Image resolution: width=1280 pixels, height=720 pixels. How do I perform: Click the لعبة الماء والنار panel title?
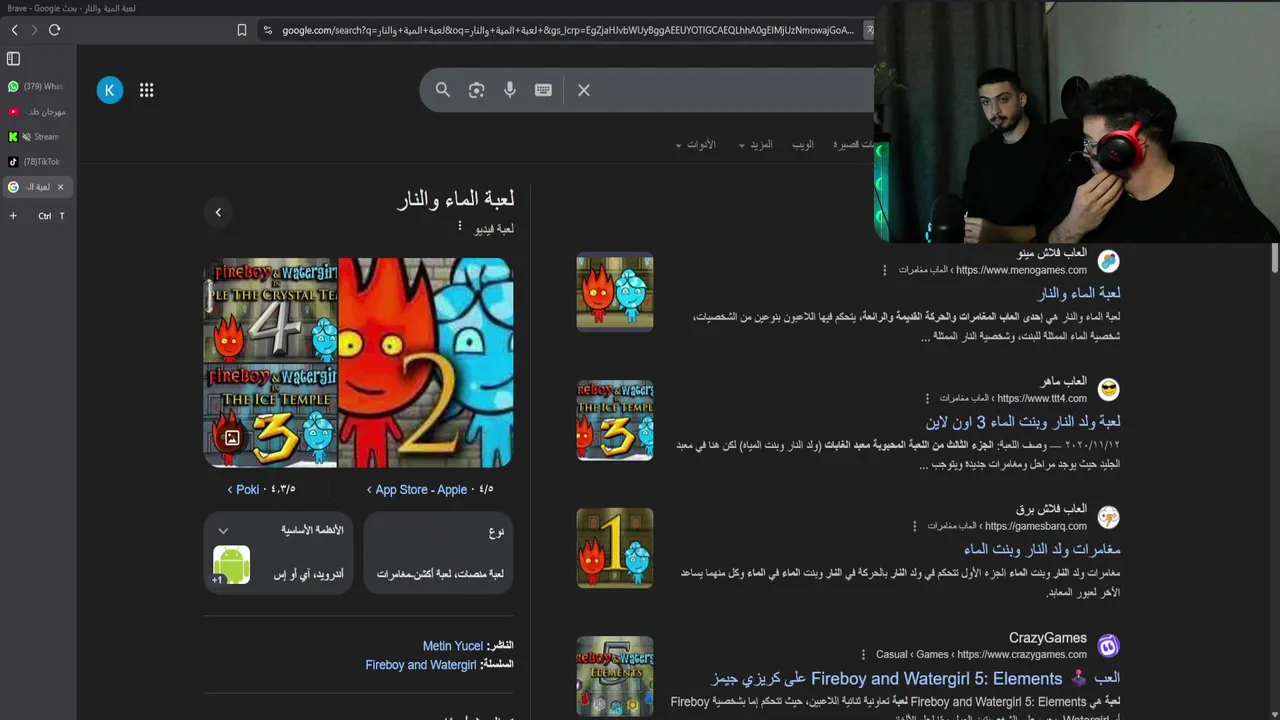[456, 199]
